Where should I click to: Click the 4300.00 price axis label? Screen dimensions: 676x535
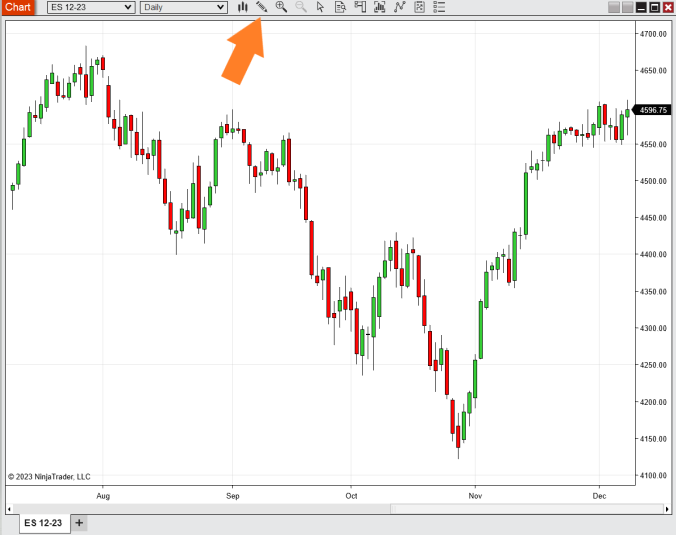tap(653, 328)
